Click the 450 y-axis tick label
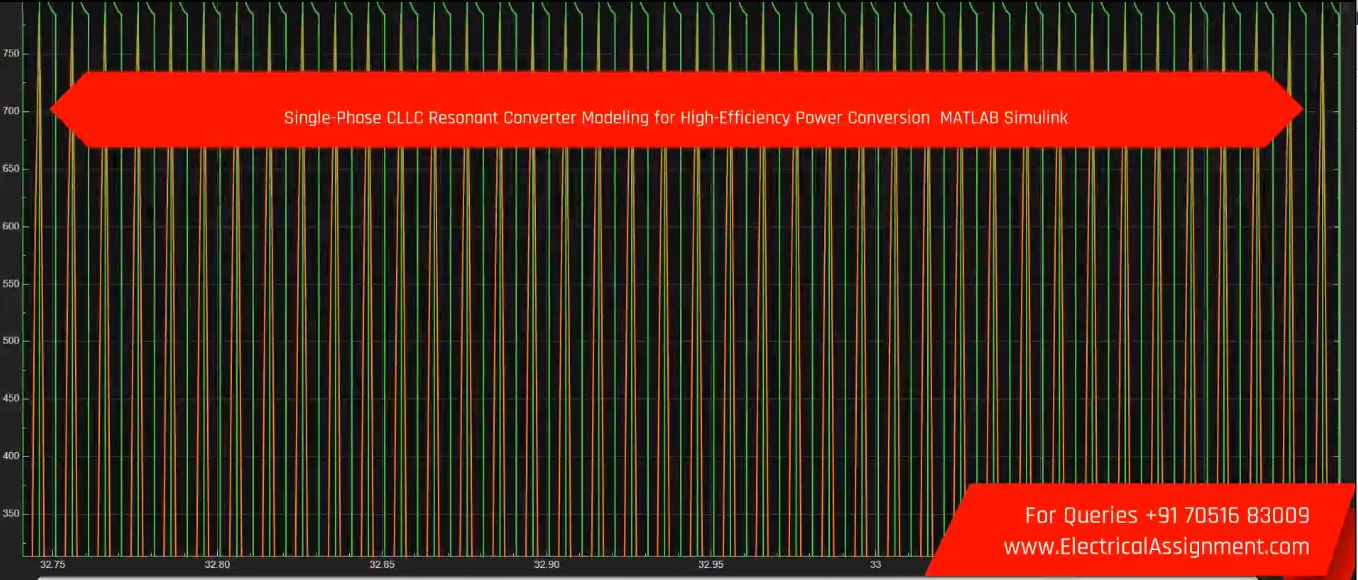Screen dimensions: 1358x580 (x=10, y=399)
